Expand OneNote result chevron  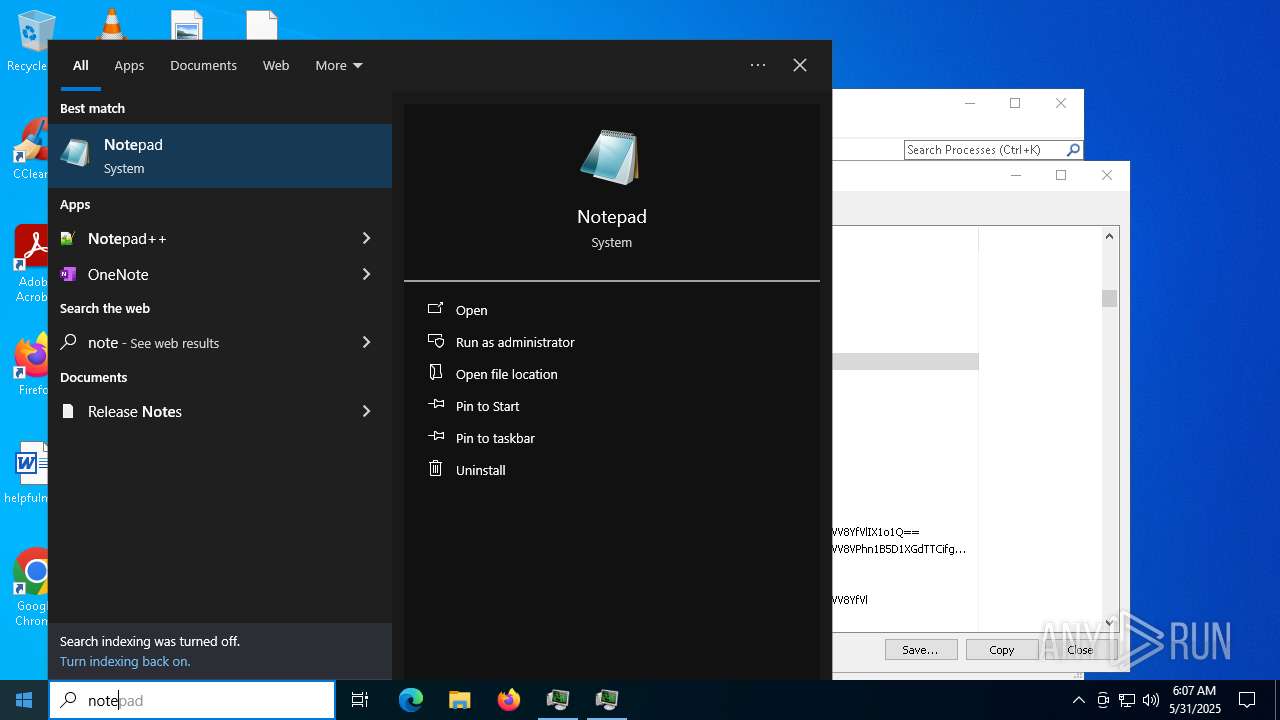tap(366, 274)
